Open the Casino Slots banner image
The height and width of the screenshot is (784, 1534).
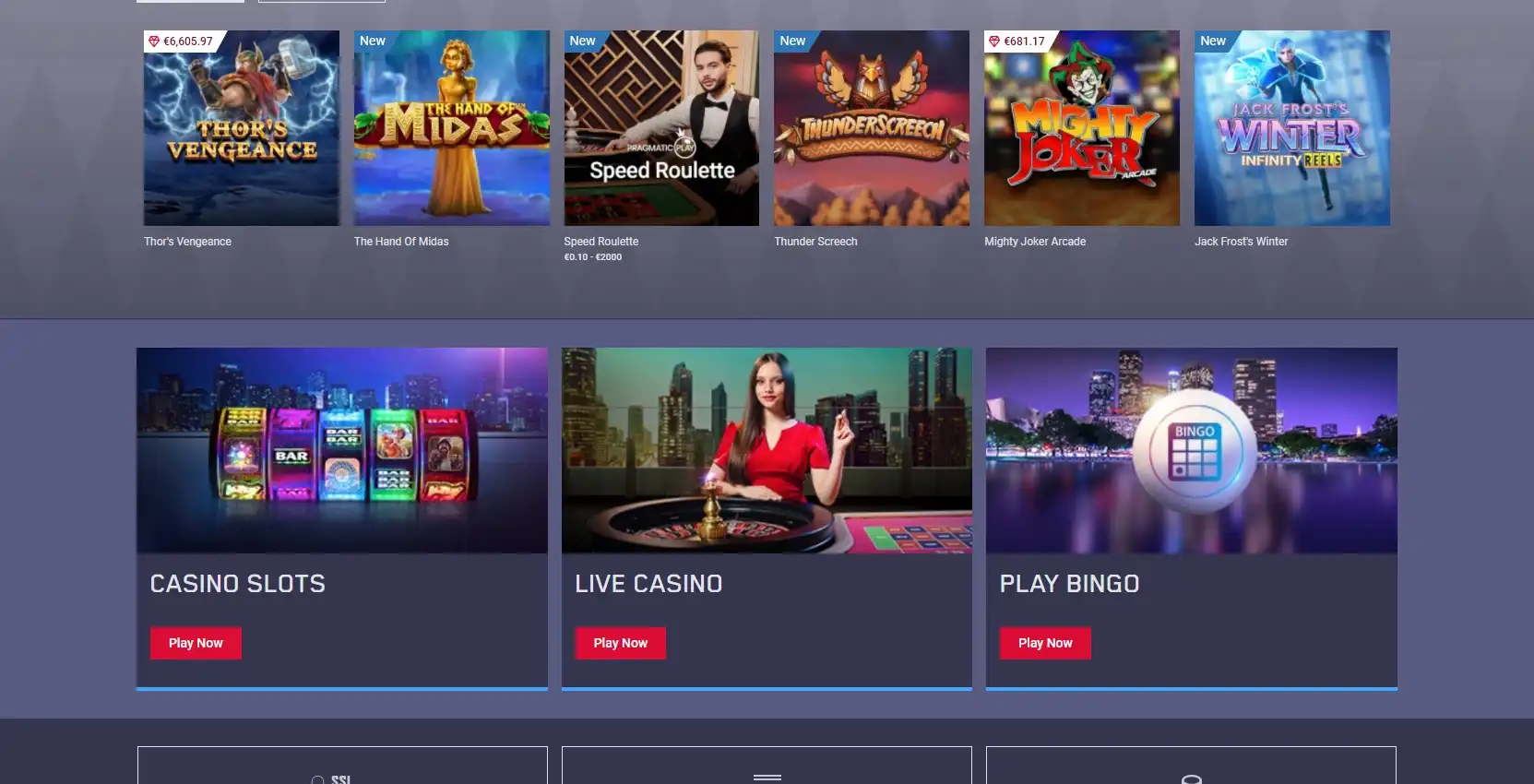coord(342,450)
